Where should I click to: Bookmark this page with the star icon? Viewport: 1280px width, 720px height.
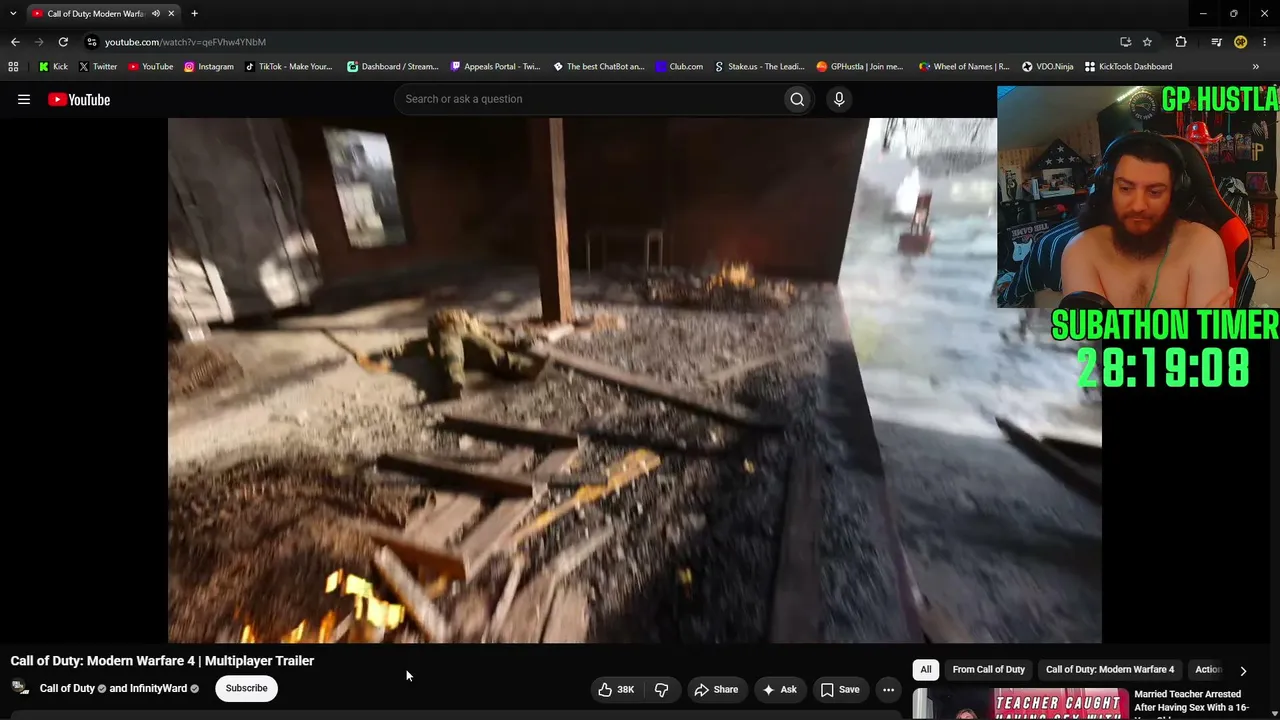click(x=1147, y=42)
